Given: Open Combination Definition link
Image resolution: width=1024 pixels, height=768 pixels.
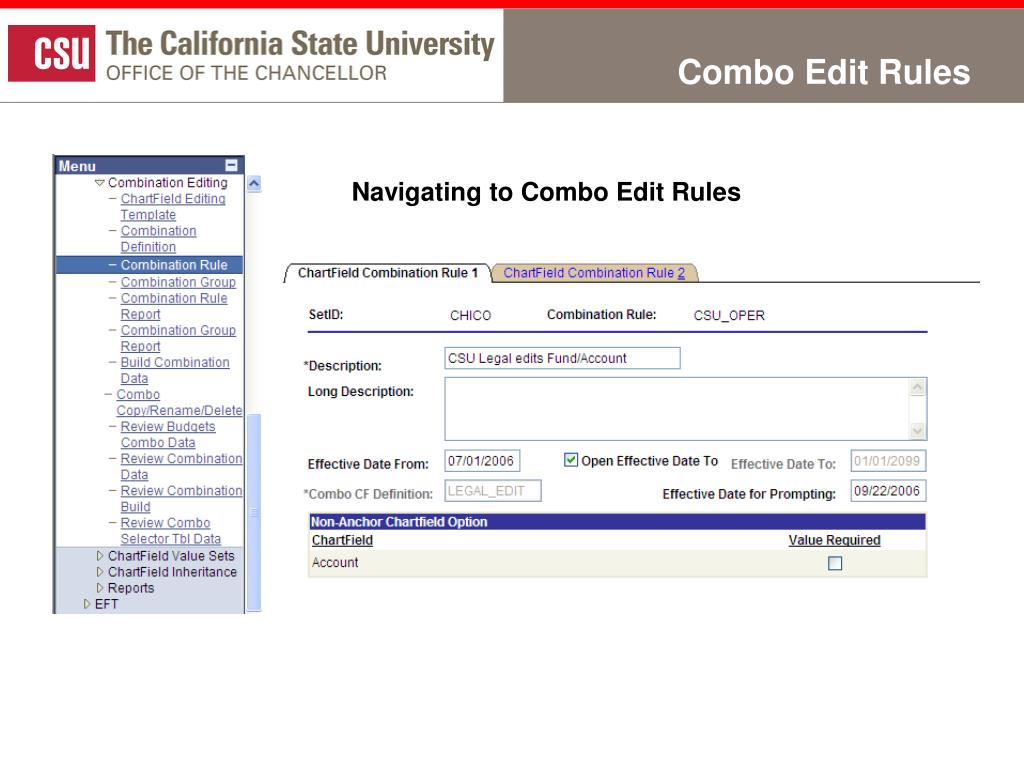Looking at the screenshot, I should click(x=158, y=239).
